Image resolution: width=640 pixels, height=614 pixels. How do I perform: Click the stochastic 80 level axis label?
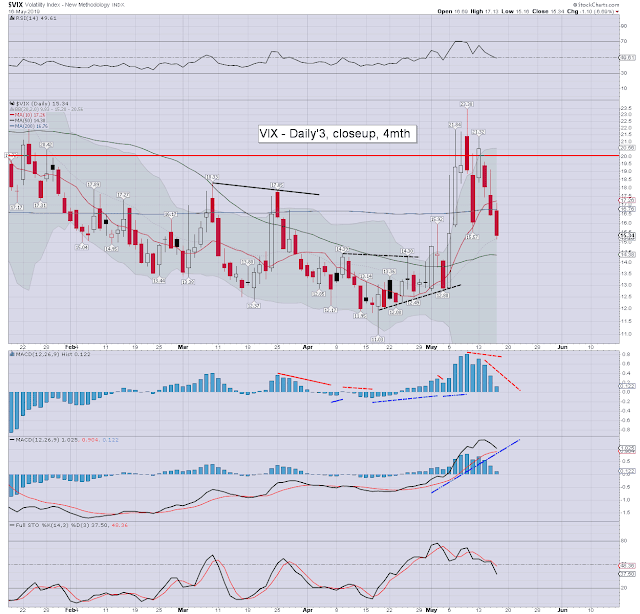pos(624,541)
